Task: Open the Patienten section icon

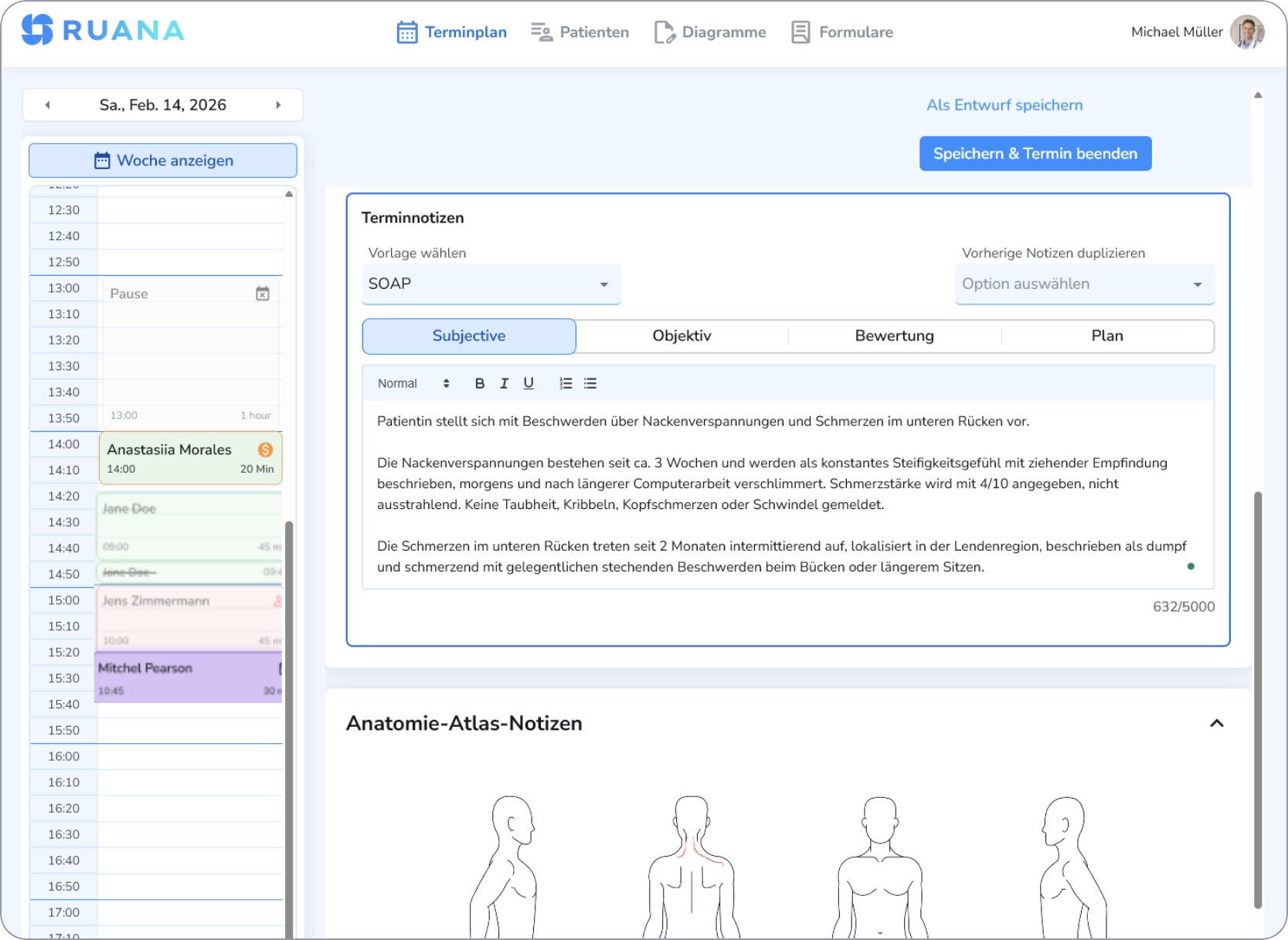Action: (541, 32)
